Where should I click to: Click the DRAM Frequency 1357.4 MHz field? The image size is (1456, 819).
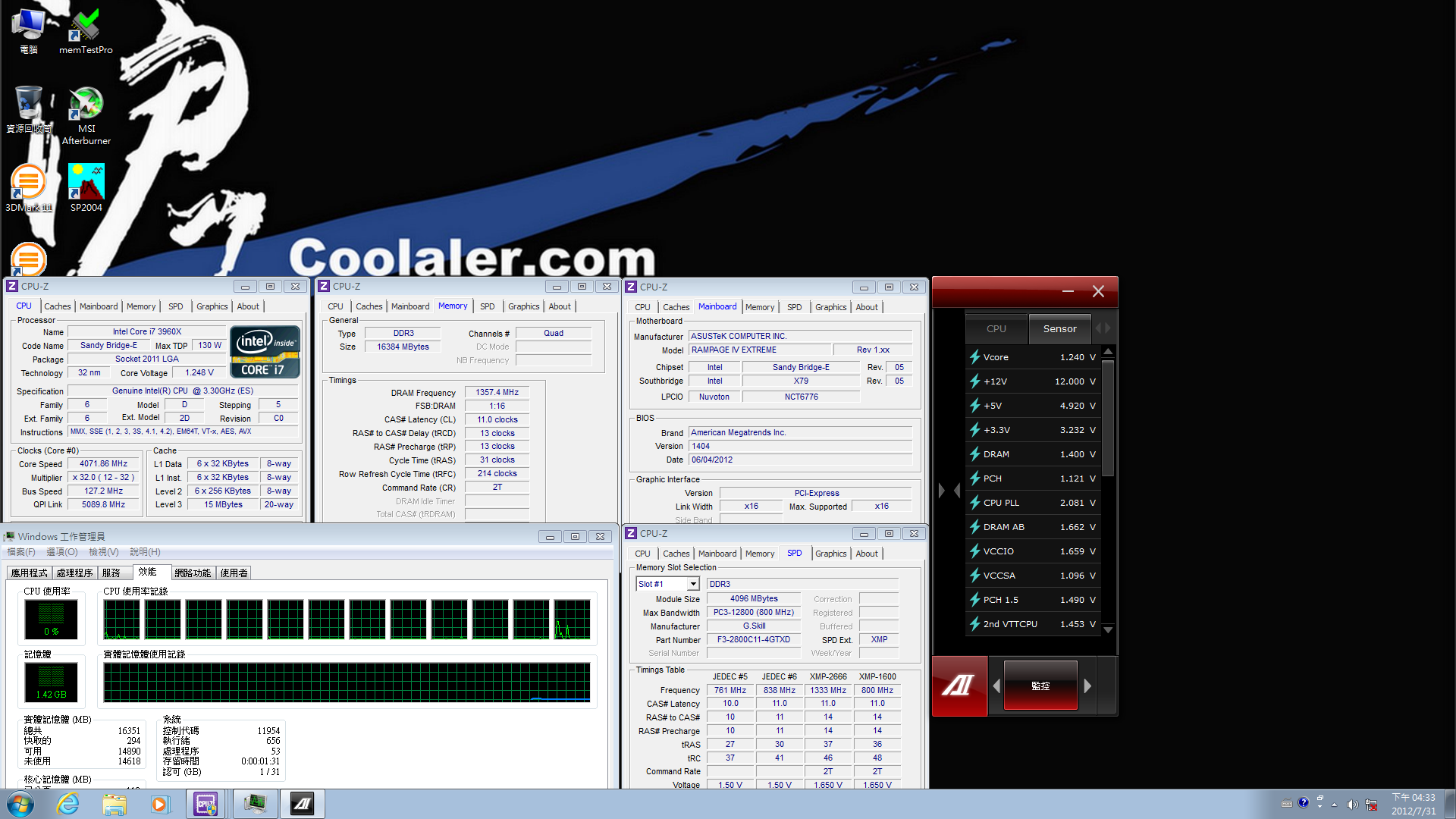click(x=497, y=393)
